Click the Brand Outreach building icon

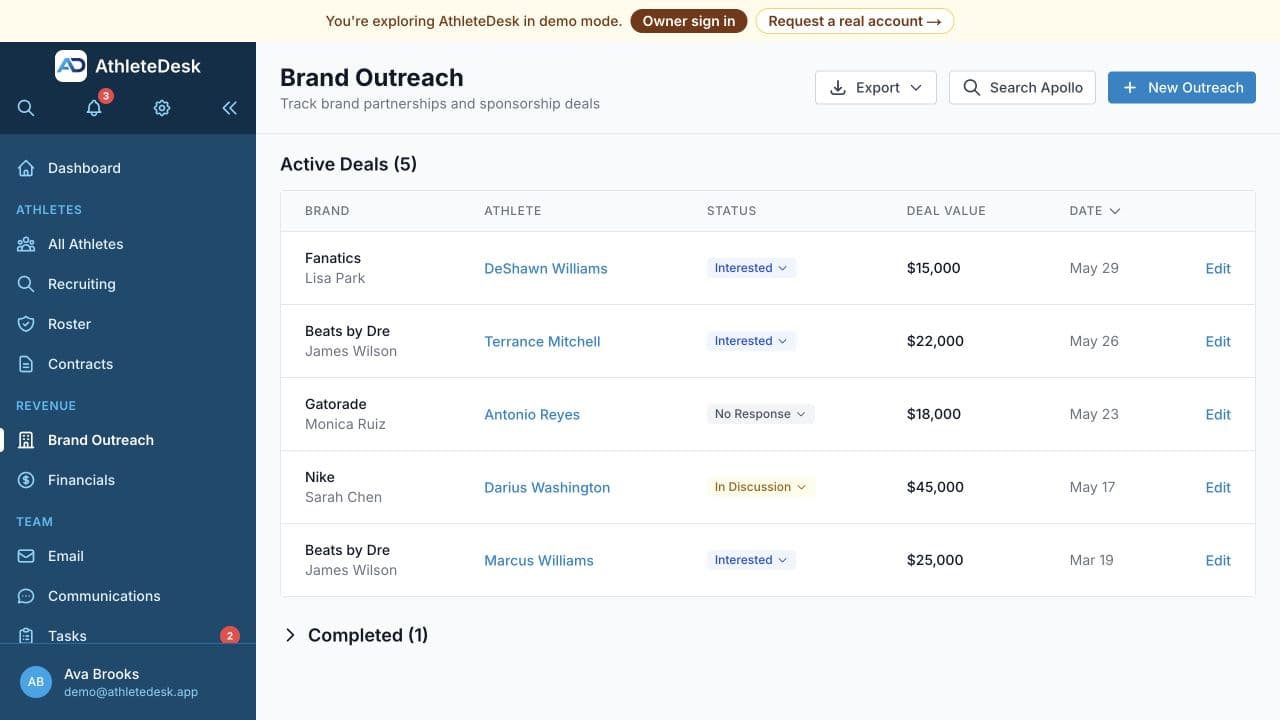26,440
